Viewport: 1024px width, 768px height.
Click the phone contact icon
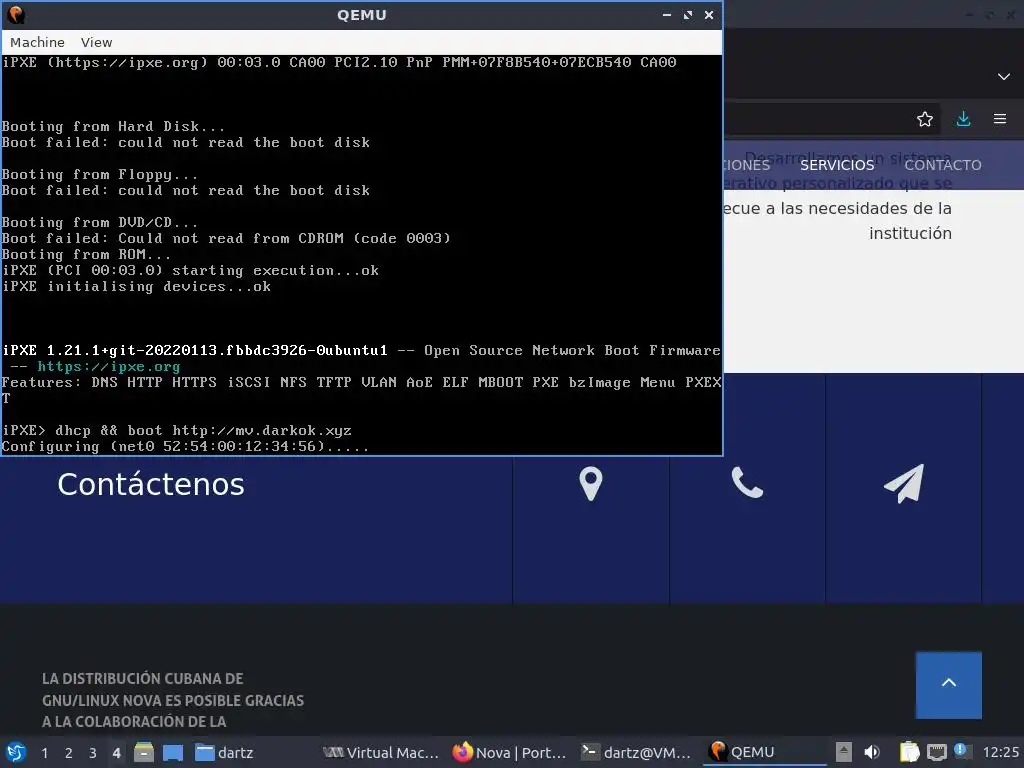point(747,483)
